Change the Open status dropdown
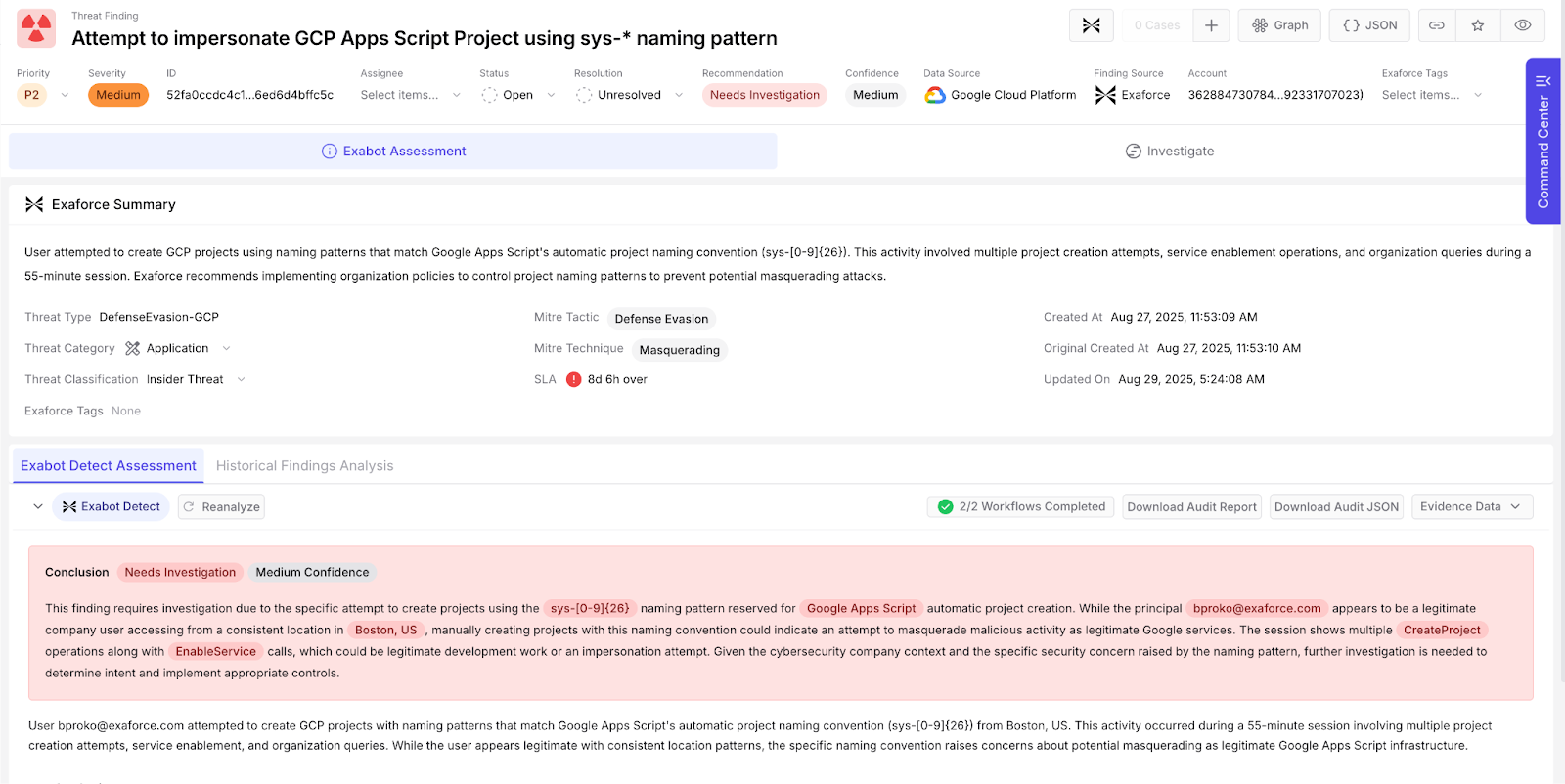This screenshot has width=1565, height=784. point(518,95)
